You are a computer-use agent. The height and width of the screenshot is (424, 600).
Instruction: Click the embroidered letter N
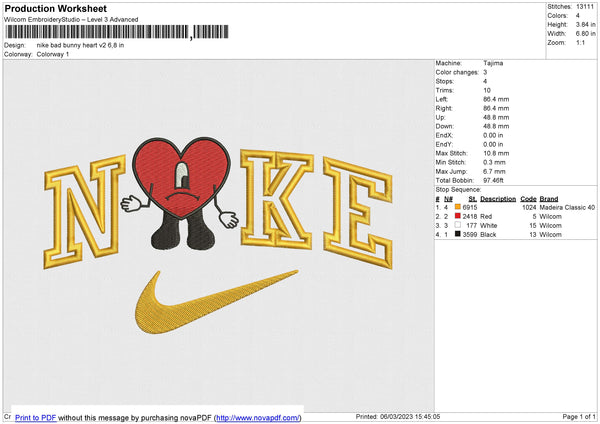(84, 211)
